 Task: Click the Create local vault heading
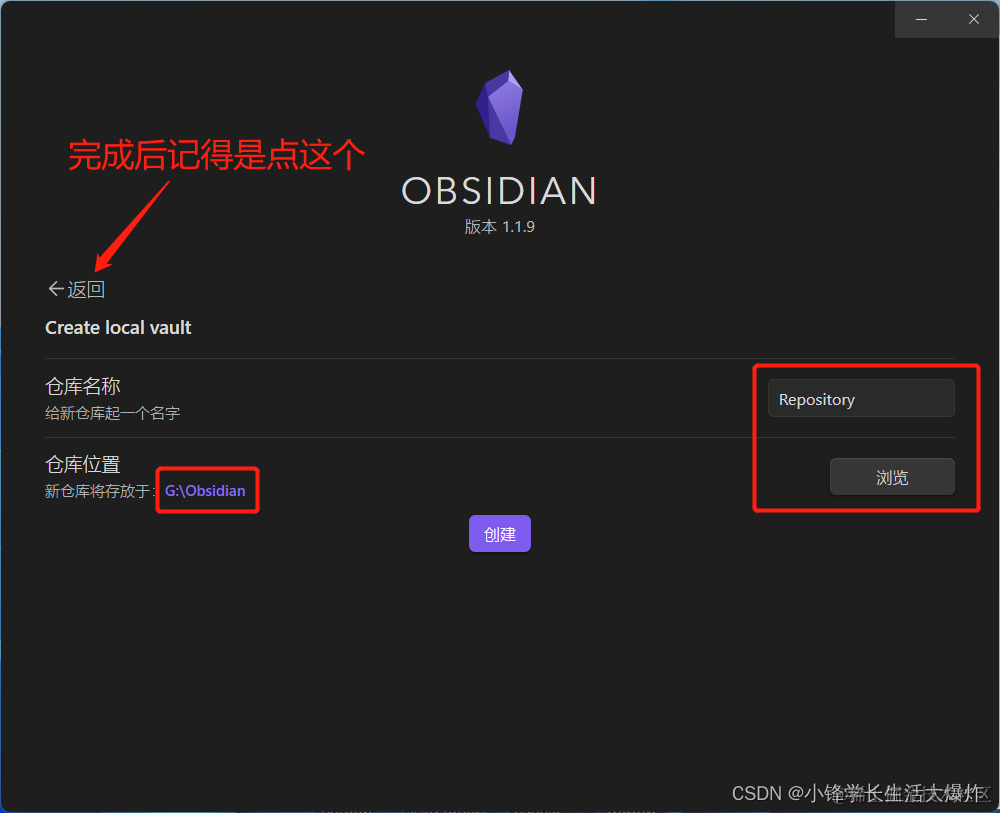click(118, 328)
